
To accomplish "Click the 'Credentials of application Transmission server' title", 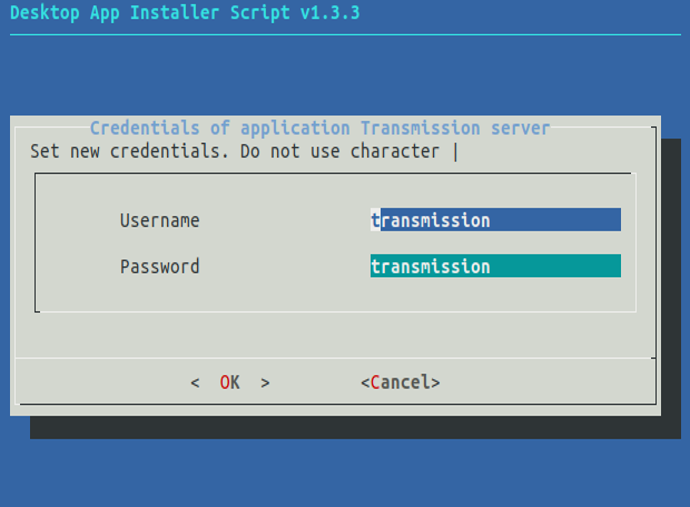I will click(320, 128).
